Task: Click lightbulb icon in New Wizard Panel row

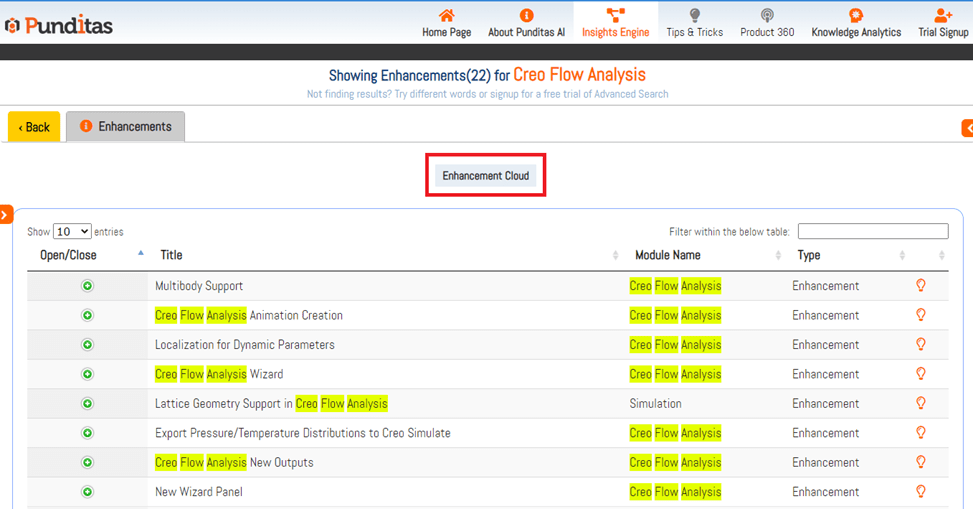Action: coord(921,492)
